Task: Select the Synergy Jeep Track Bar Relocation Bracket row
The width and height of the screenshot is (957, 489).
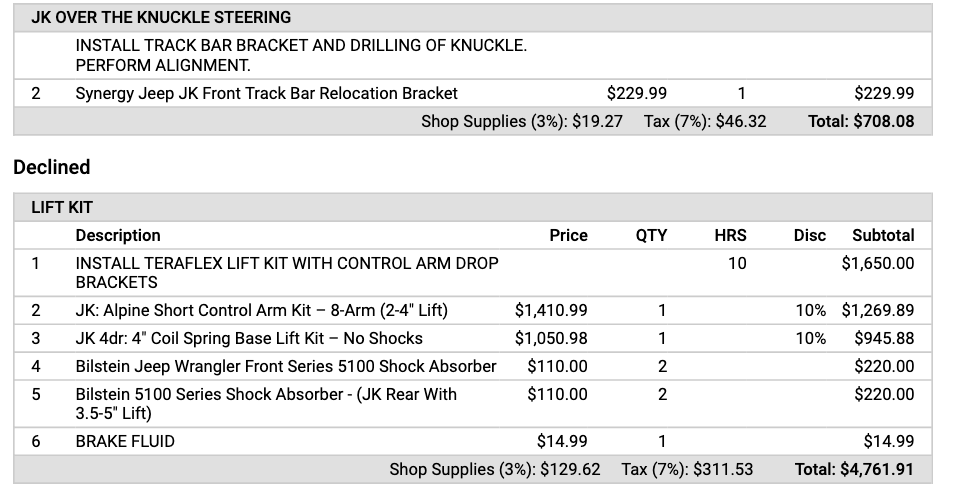Action: click(266, 93)
